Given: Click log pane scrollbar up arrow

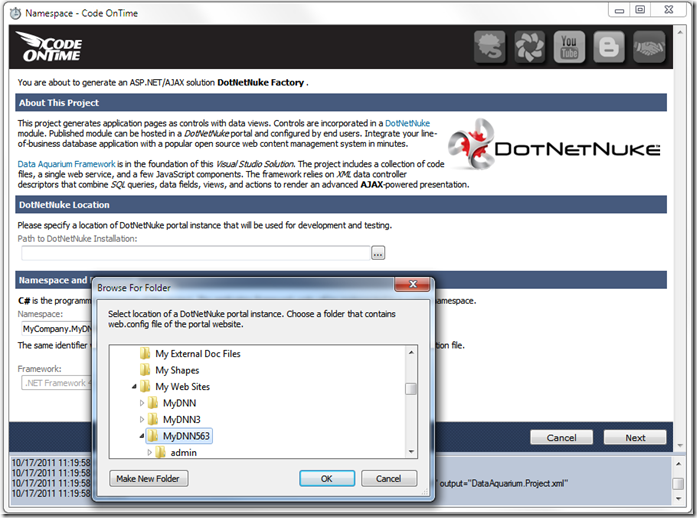Looking at the screenshot, I should pos(678,464).
